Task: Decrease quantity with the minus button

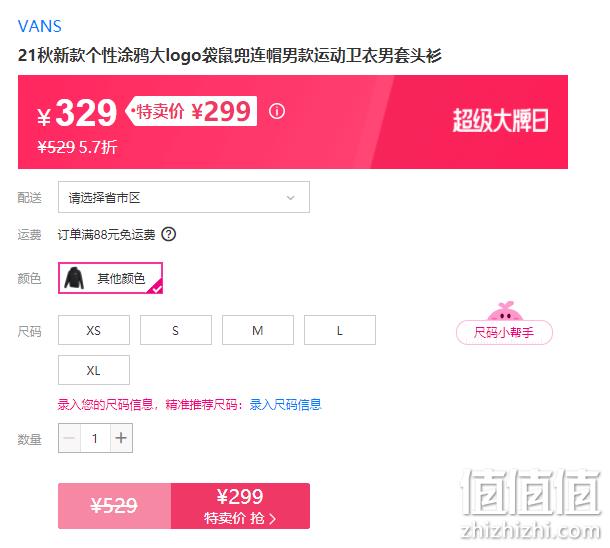Action: click(x=70, y=438)
